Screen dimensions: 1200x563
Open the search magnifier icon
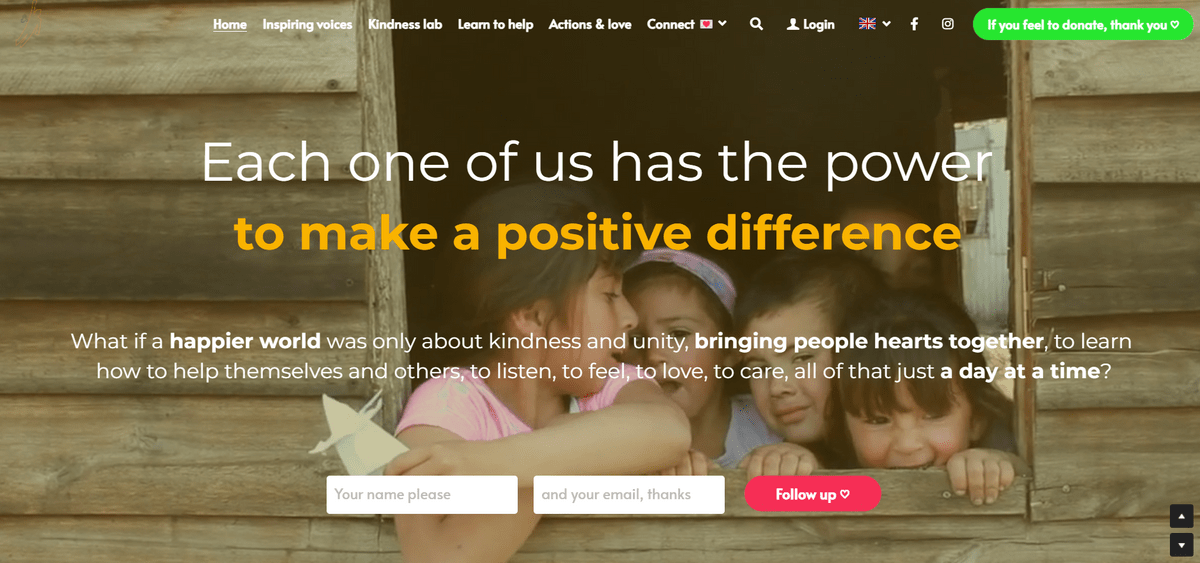pyautogui.click(x=756, y=24)
